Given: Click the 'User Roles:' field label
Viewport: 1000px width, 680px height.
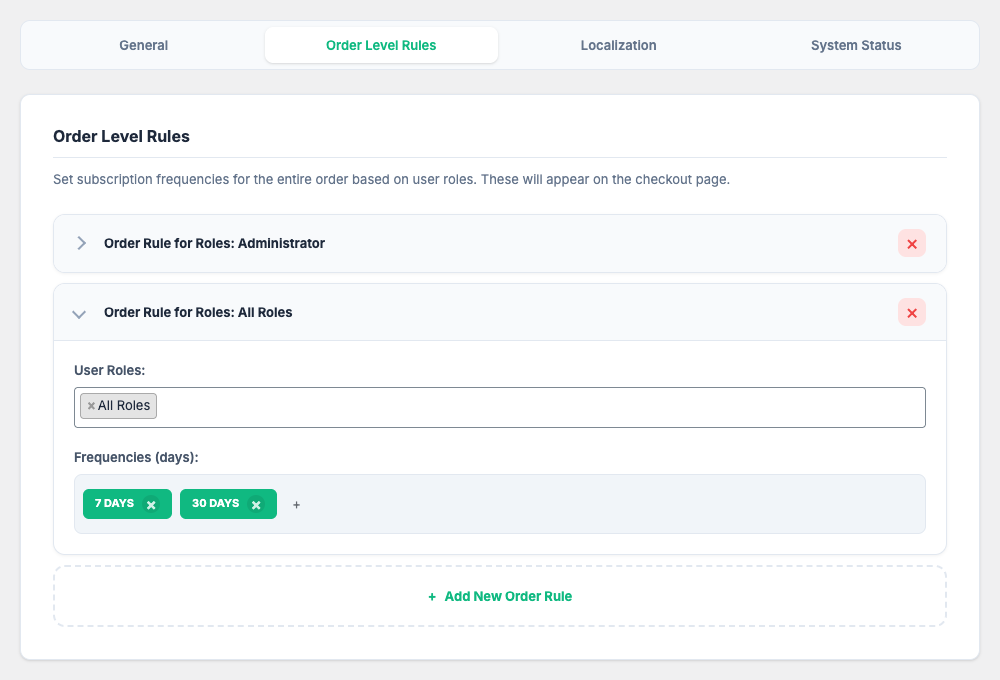Looking at the screenshot, I should [x=110, y=370].
